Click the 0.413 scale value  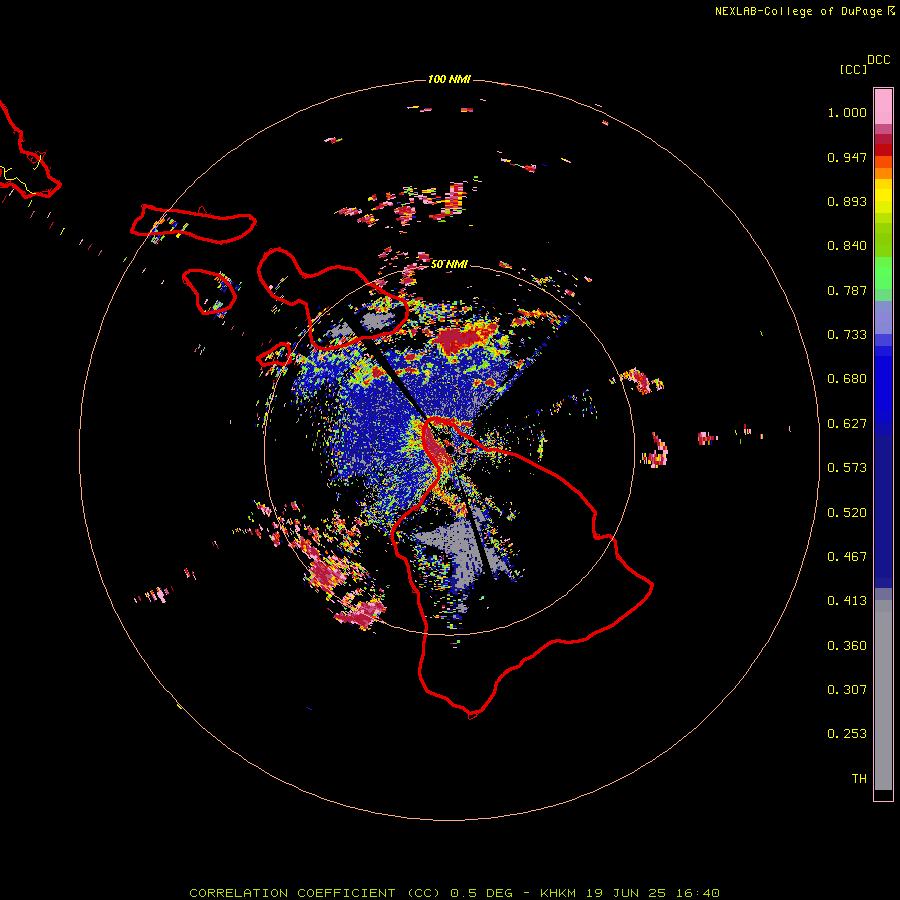(x=847, y=601)
